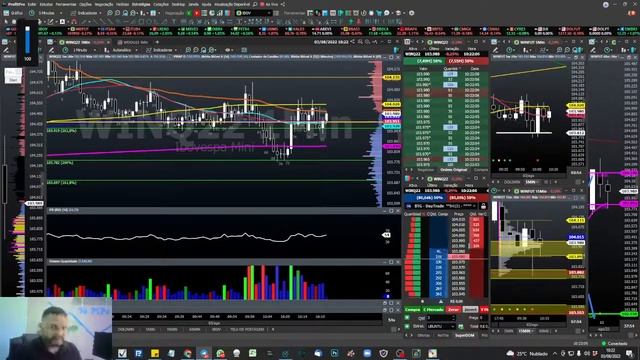Click the C Mercado button
This screenshot has width=640, height=360.
(x=433, y=310)
